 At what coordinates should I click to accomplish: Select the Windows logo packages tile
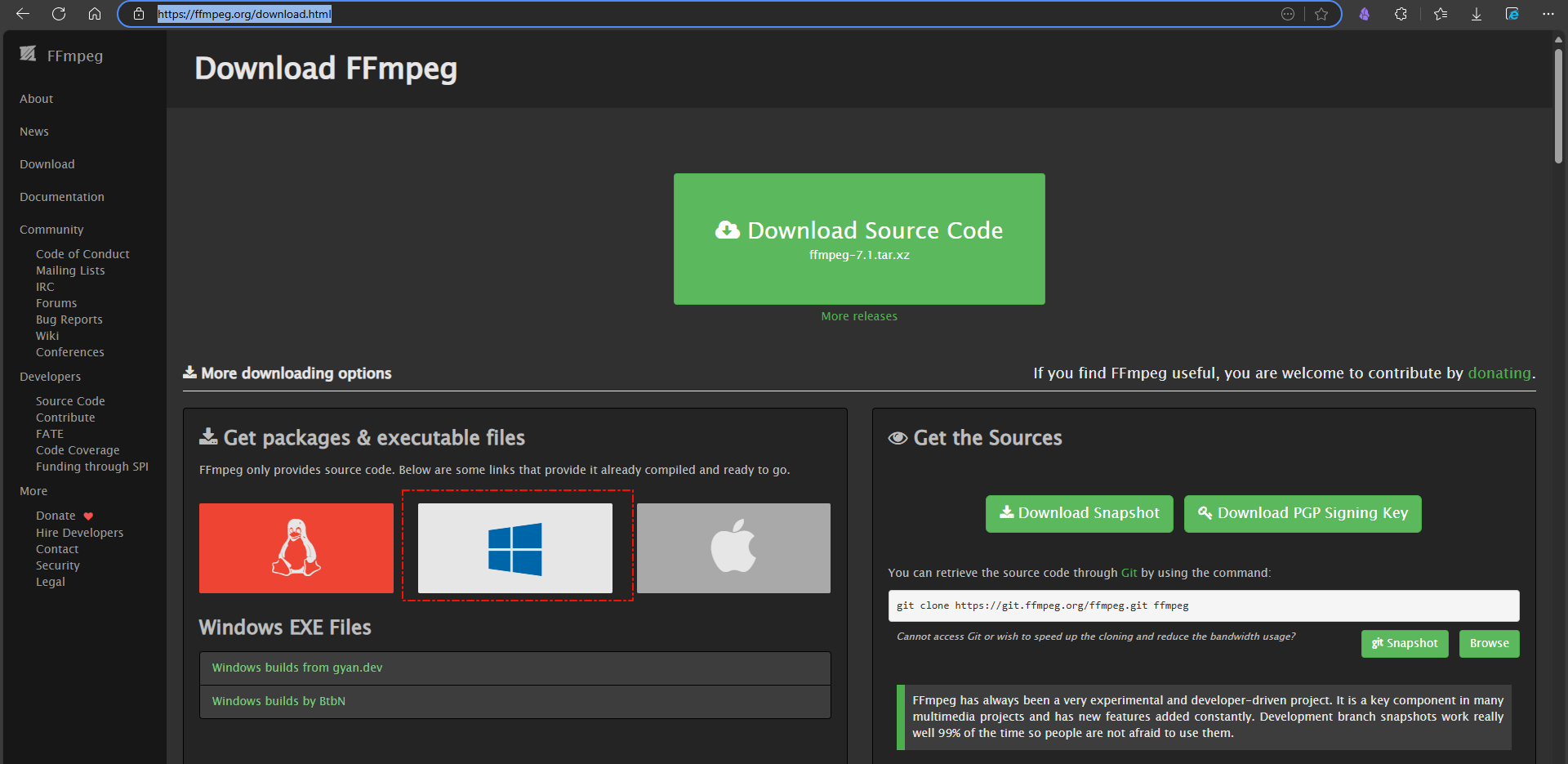tap(514, 547)
